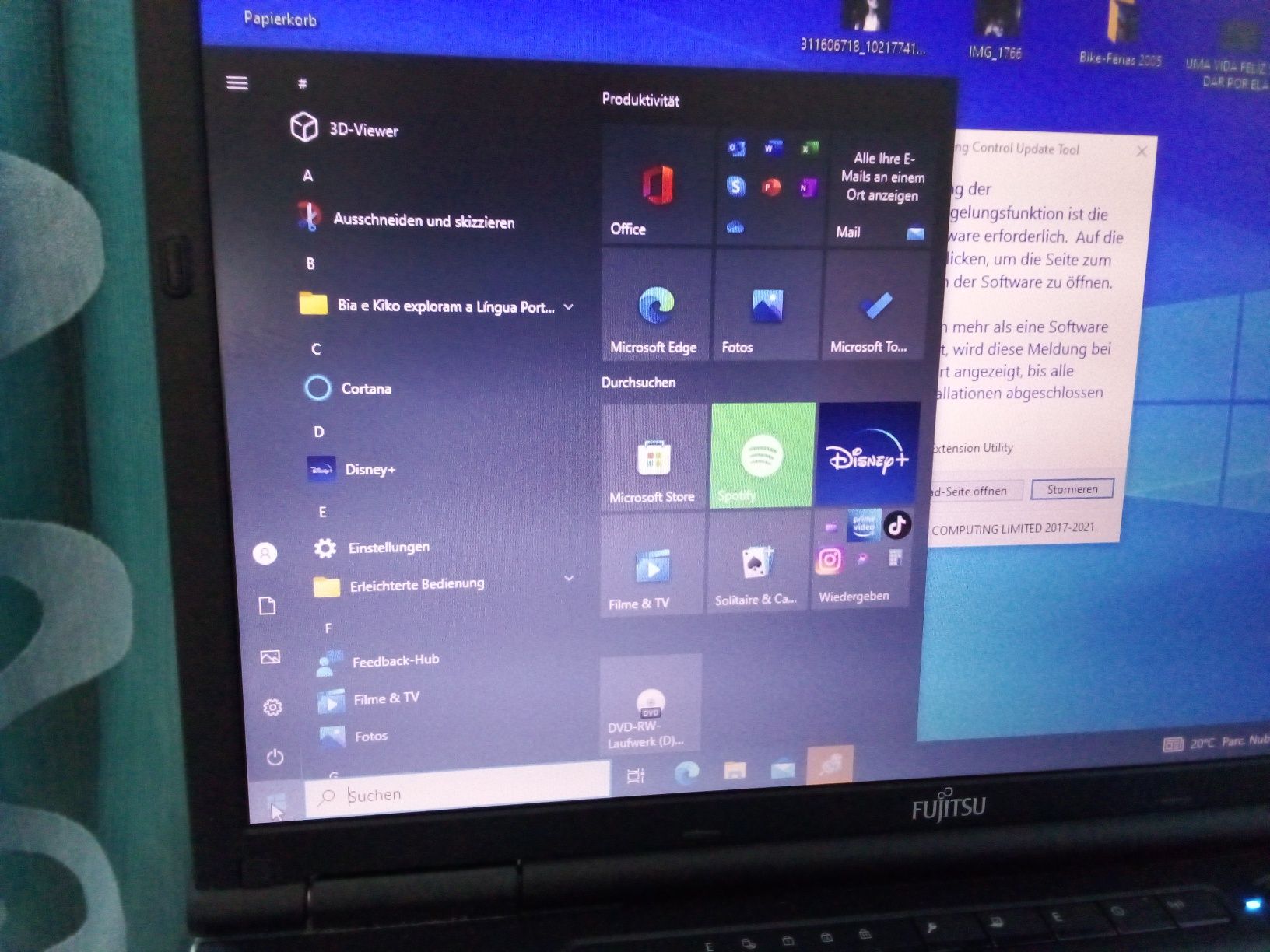
Task: Open the 311606718_10217741 desktop image
Action: 863,30
